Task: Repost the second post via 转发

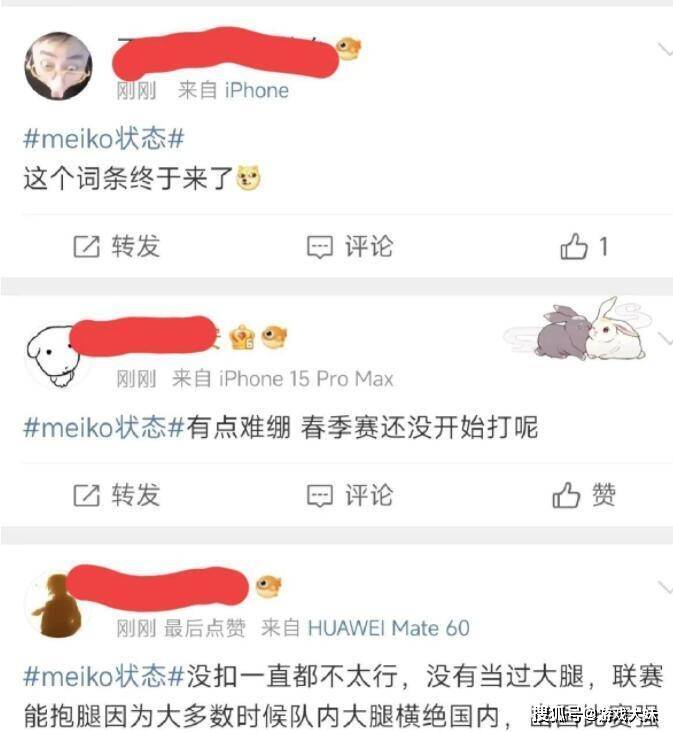Action: (x=117, y=495)
